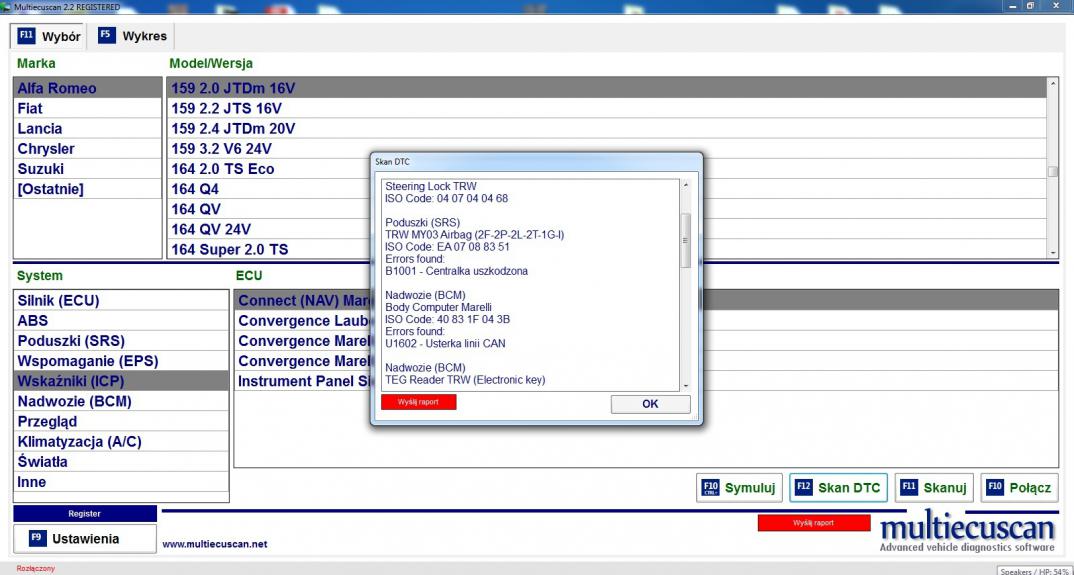Click Wyślij raport button above multiecuscan logo
This screenshot has width=1074, height=575.
tap(814, 522)
